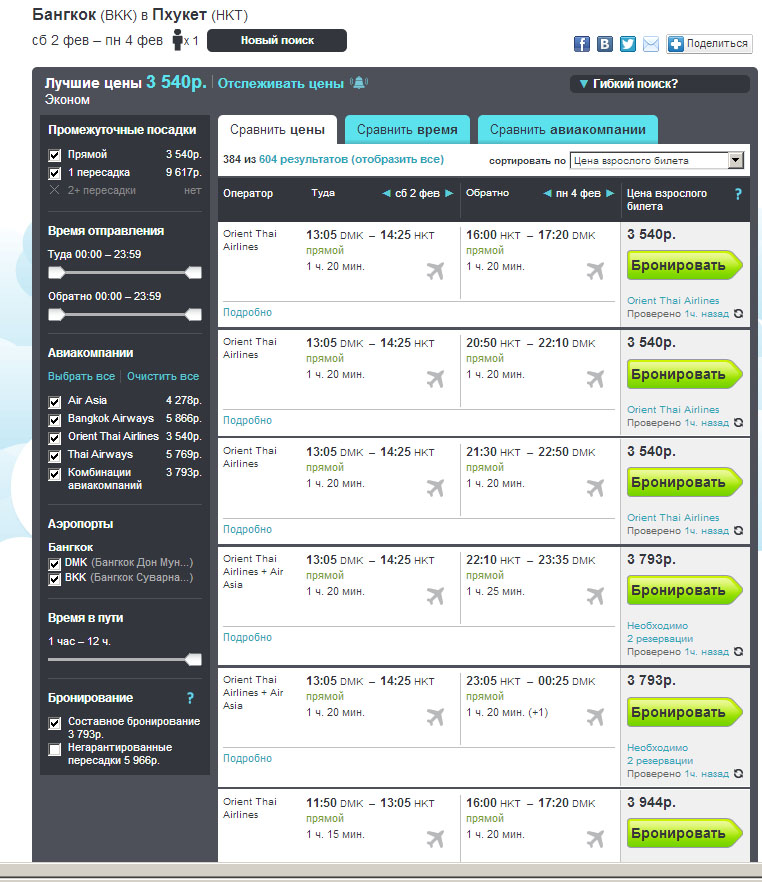The height and width of the screenshot is (882, 762).
Task: Refresh price check icon for 20:50 return flight
Action: pyautogui.click(x=738, y=422)
